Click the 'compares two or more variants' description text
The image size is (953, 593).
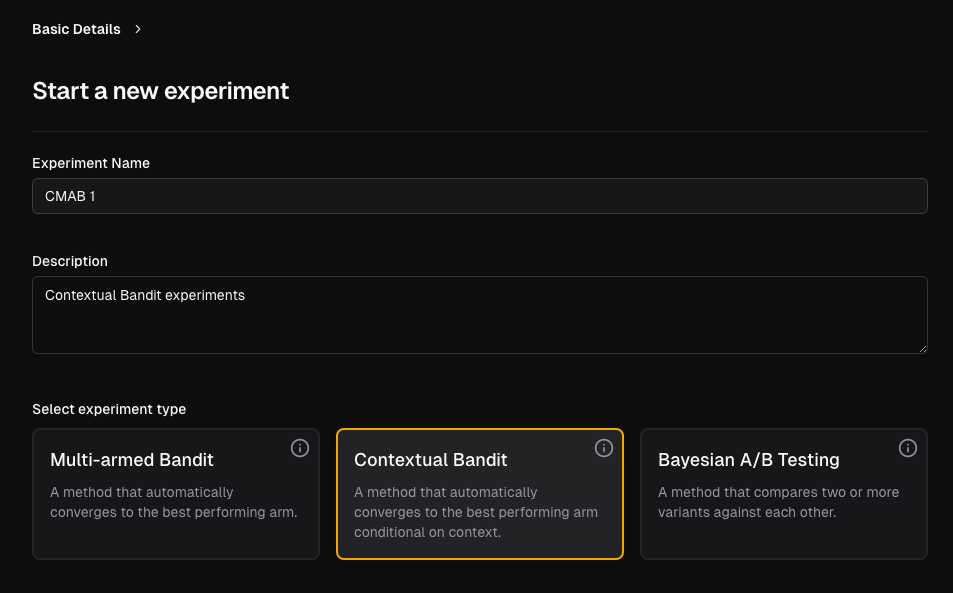pyautogui.click(x=779, y=502)
